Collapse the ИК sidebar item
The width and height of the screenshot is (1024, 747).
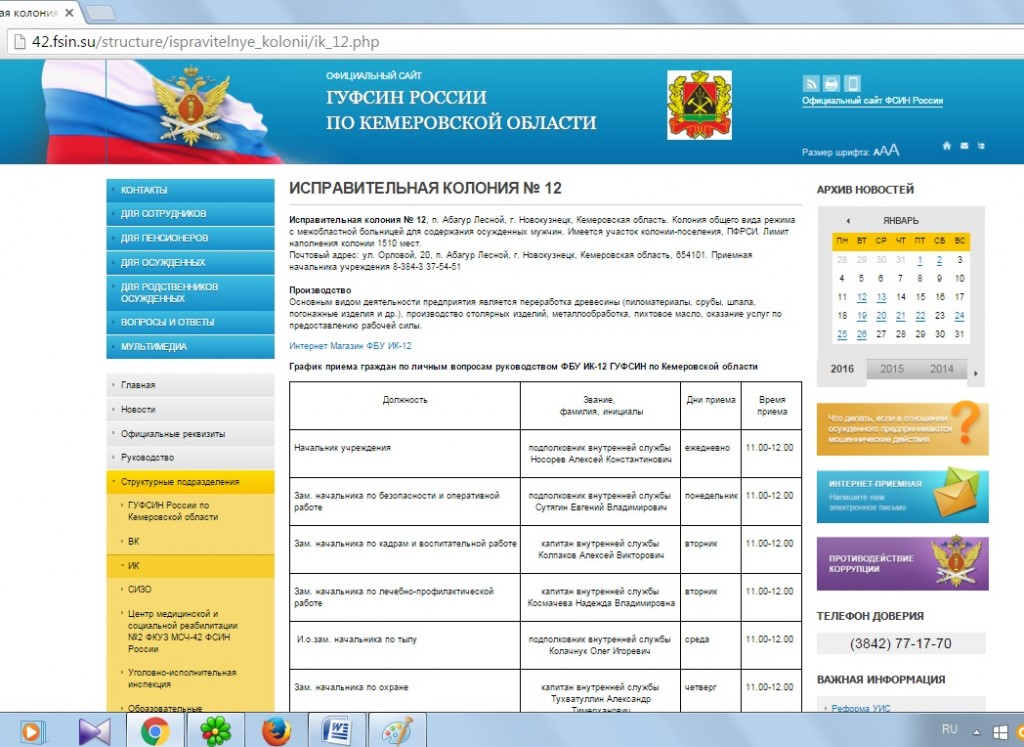pos(190,566)
